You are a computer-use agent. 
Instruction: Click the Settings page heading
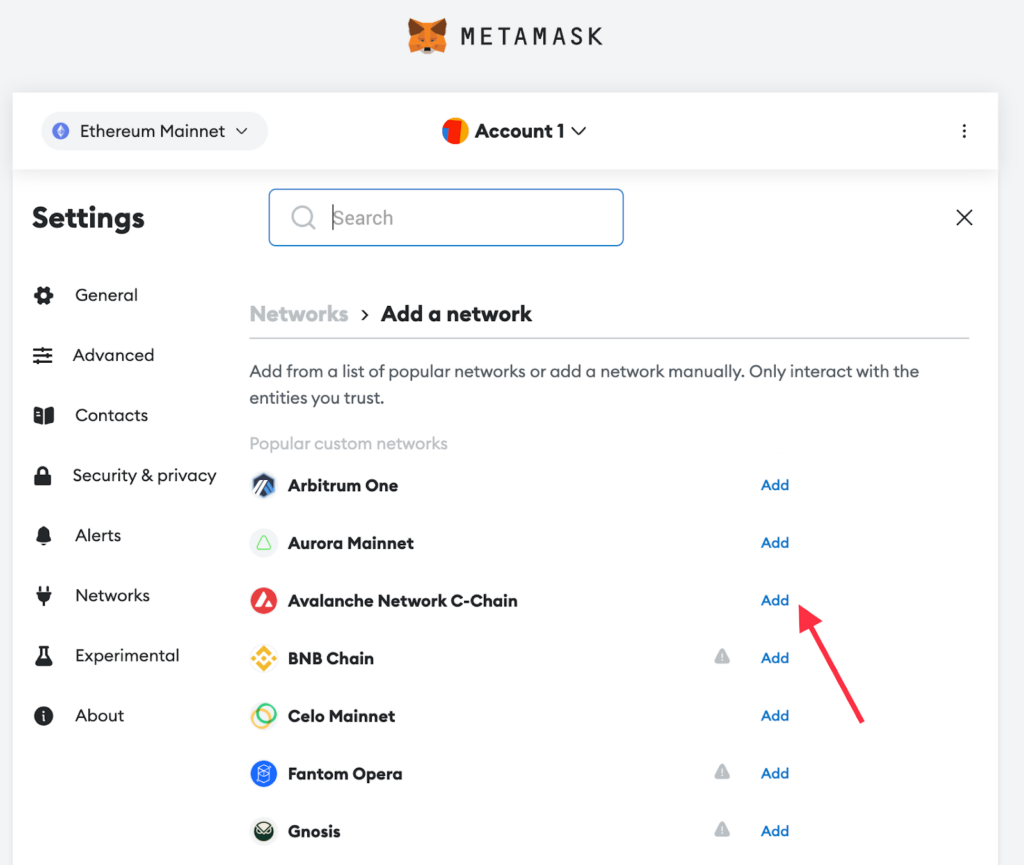click(88, 218)
